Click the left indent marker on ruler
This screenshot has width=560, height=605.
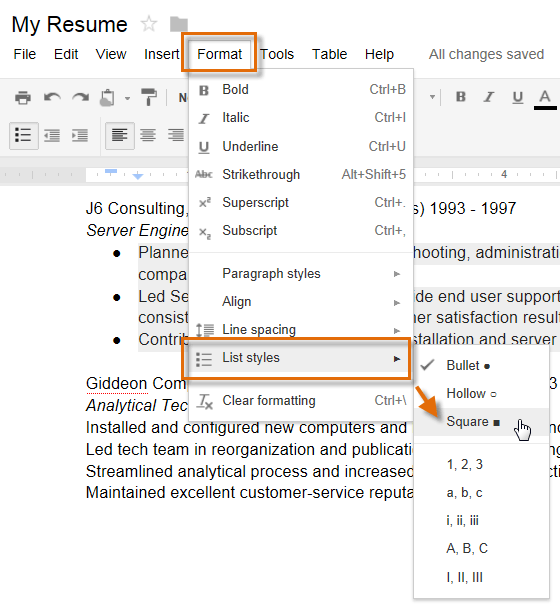(138, 176)
